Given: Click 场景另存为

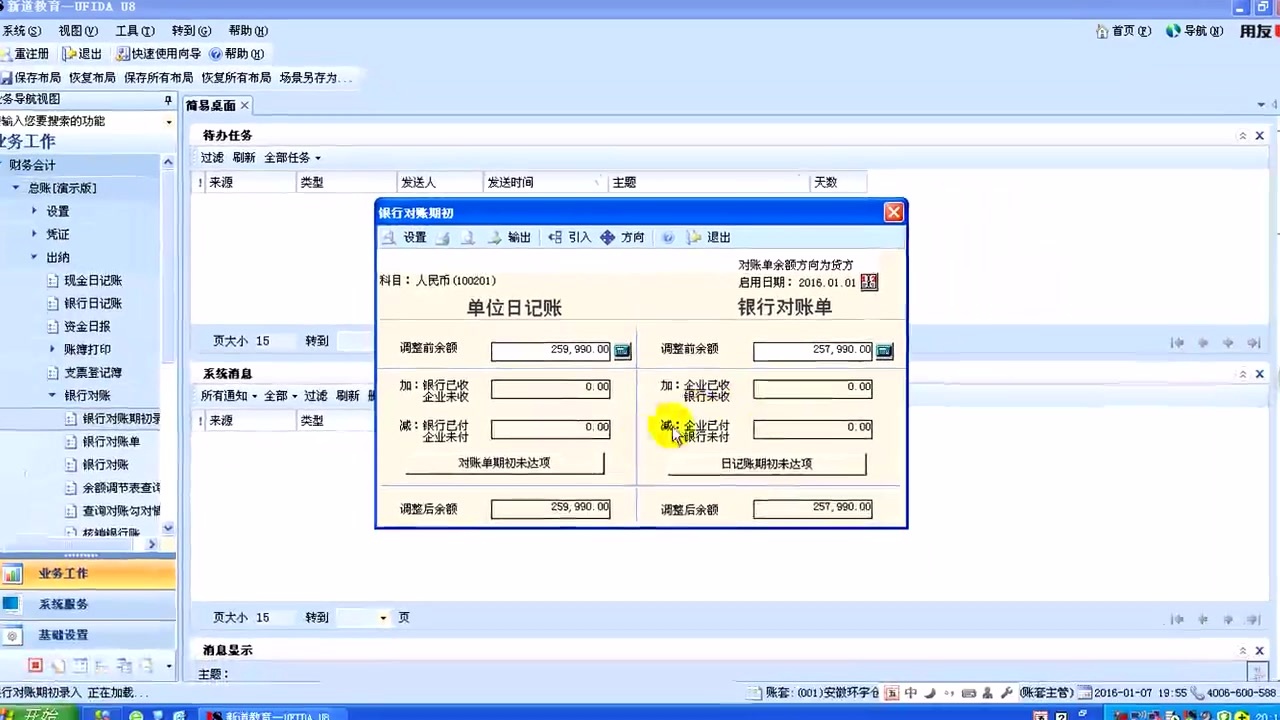Looking at the screenshot, I should 314,77.
